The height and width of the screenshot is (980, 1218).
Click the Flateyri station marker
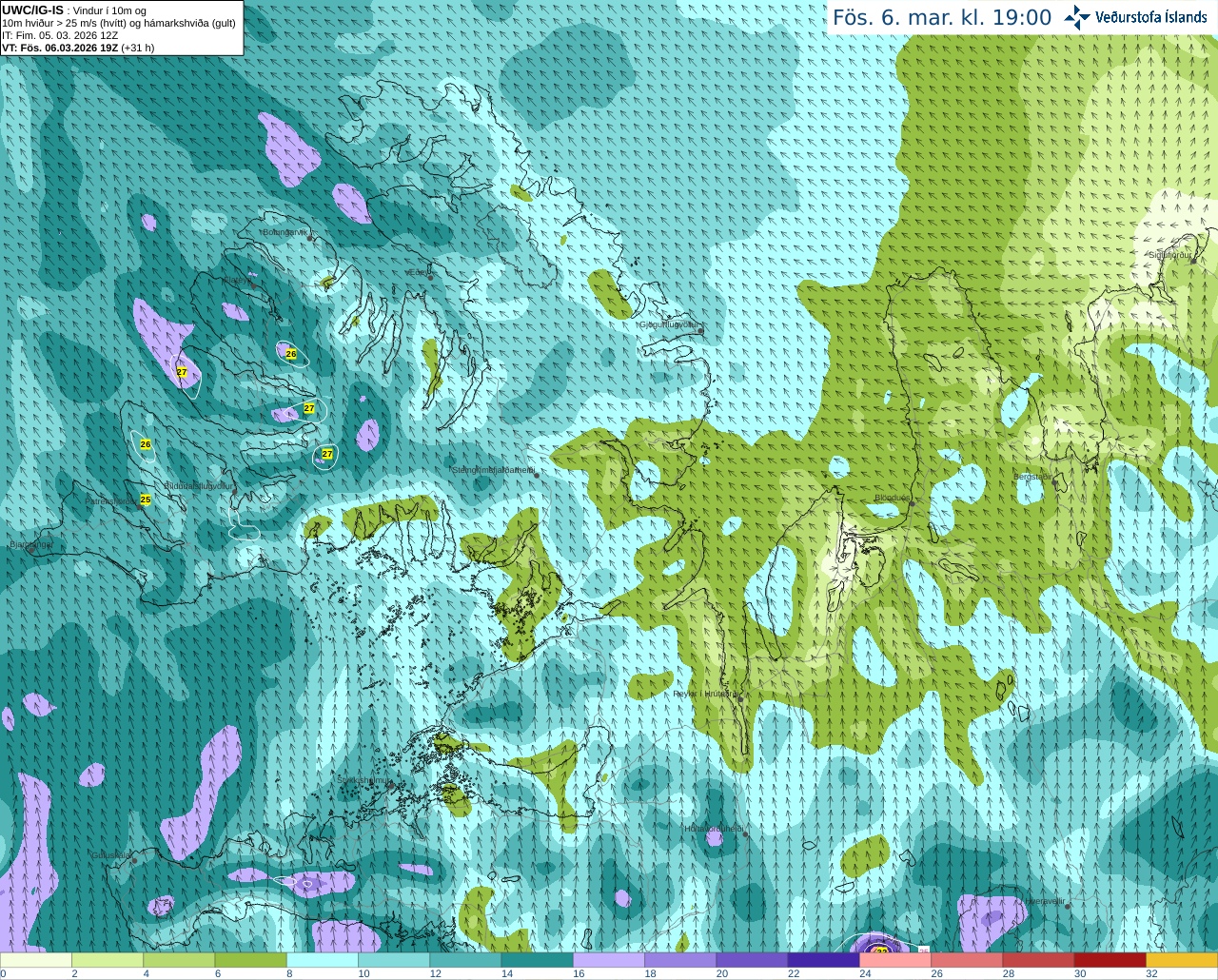pos(253,284)
